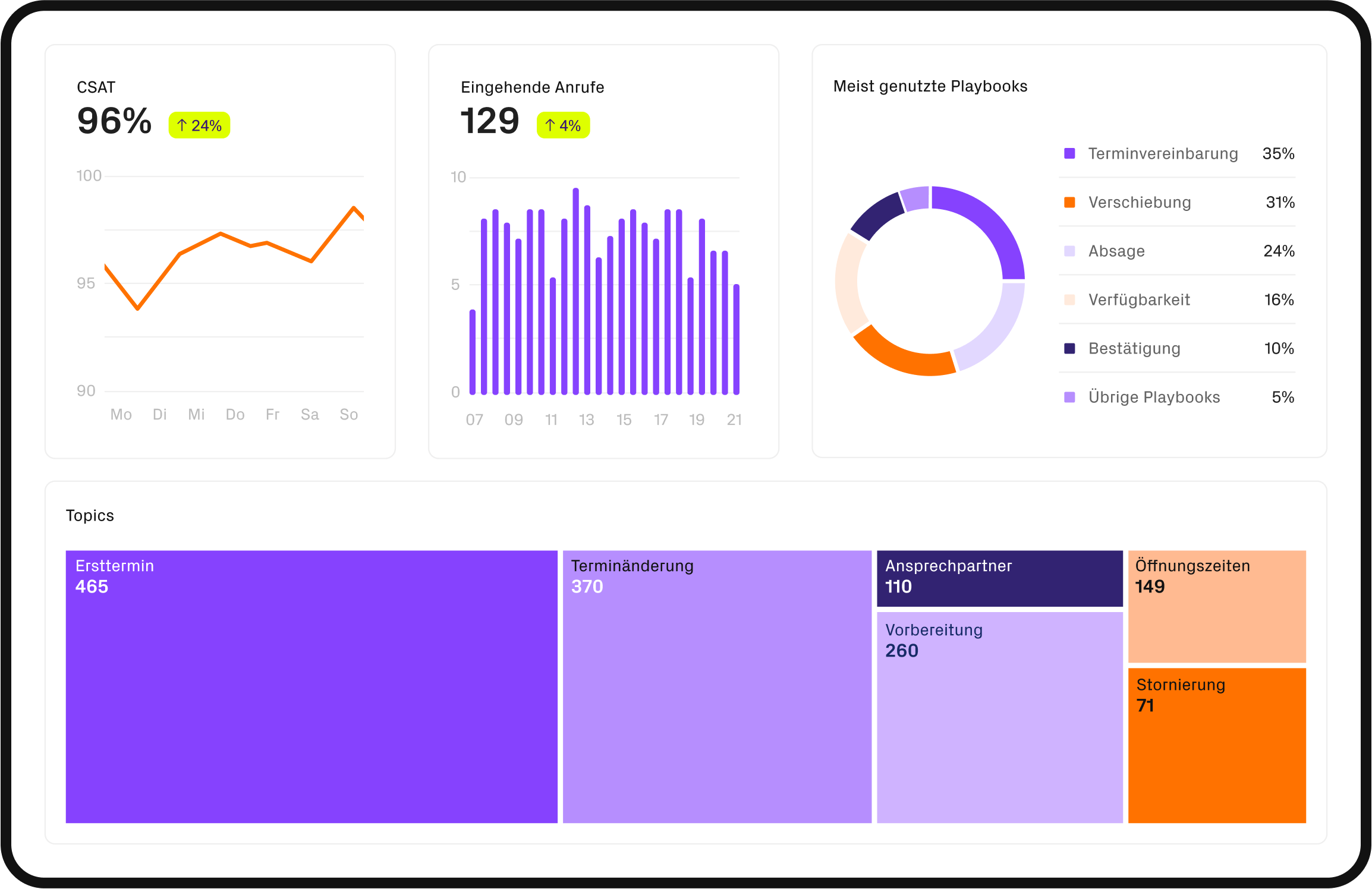Select the Terminvereinbarung legend square
Viewport: 1372px width, 889px height.
[x=1069, y=153]
